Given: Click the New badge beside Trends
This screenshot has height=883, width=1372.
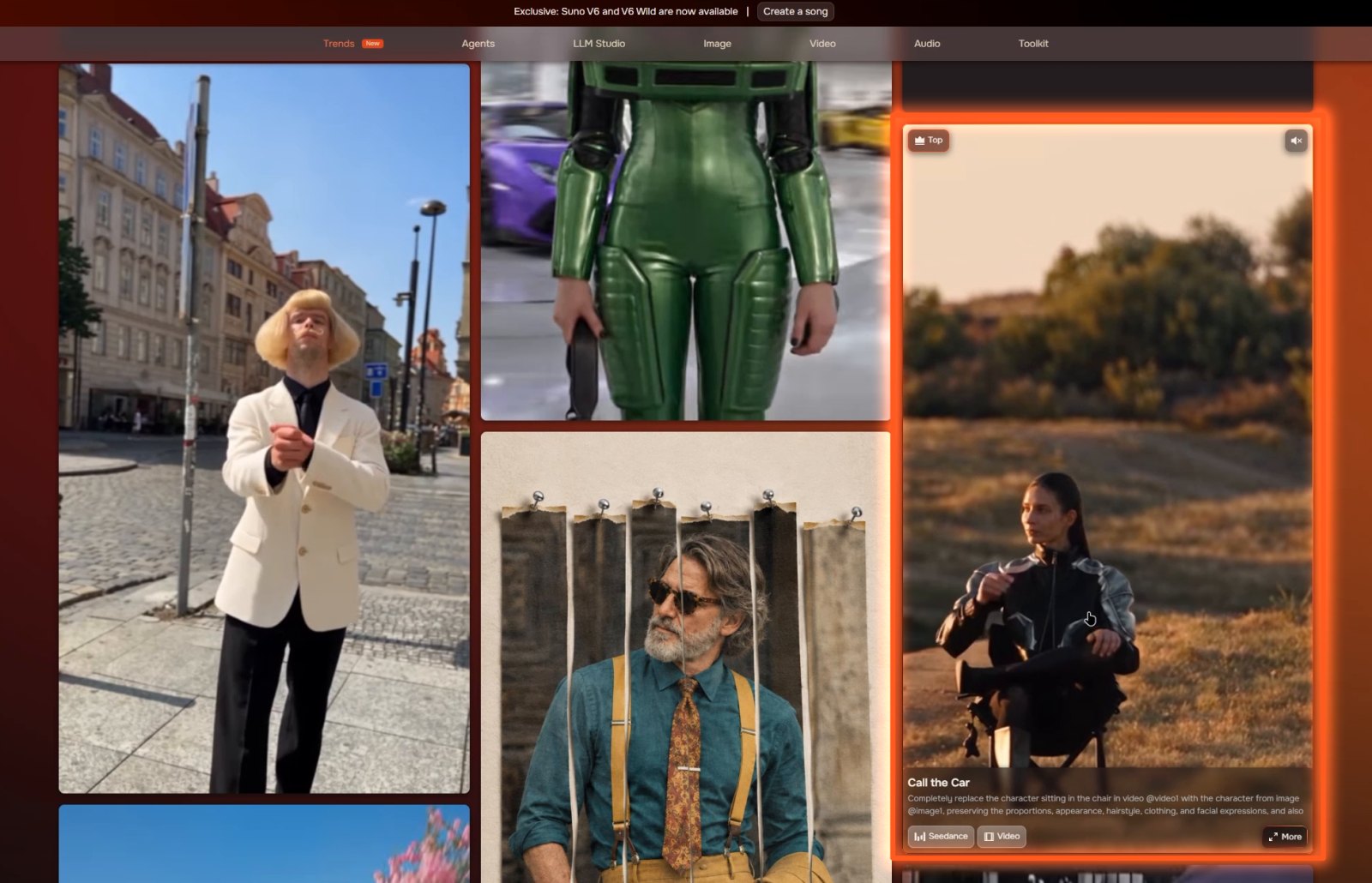Looking at the screenshot, I should [x=372, y=44].
